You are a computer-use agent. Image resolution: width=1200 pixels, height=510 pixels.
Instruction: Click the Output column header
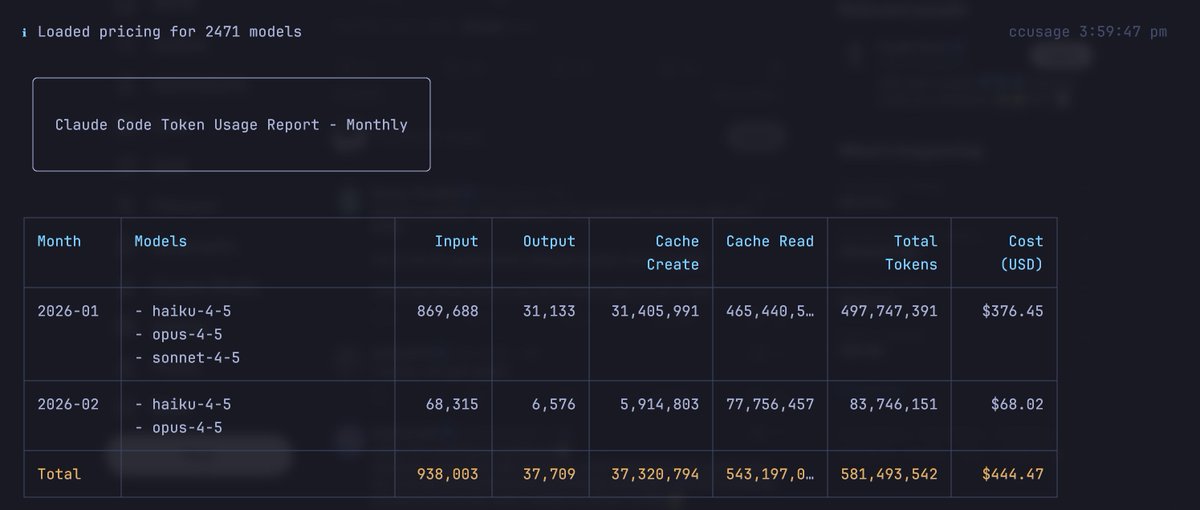coord(549,241)
